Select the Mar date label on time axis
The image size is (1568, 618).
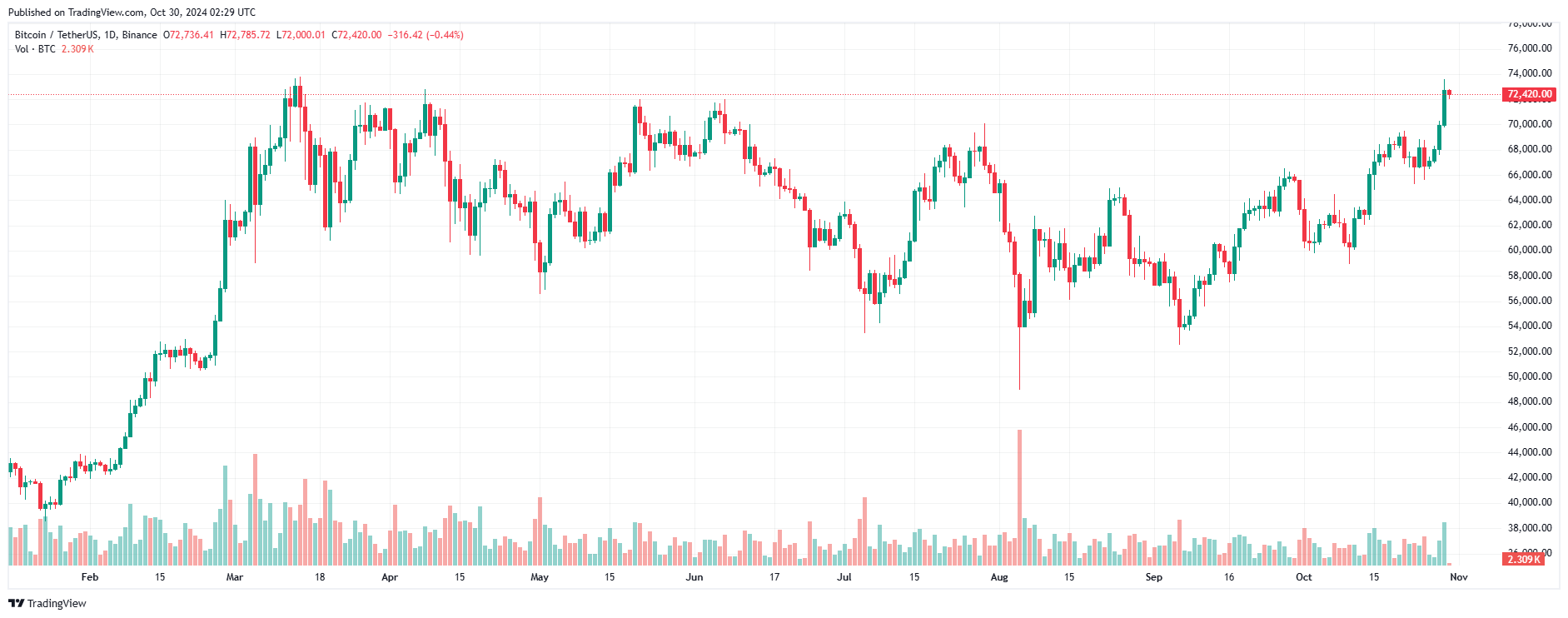tap(235, 577)
